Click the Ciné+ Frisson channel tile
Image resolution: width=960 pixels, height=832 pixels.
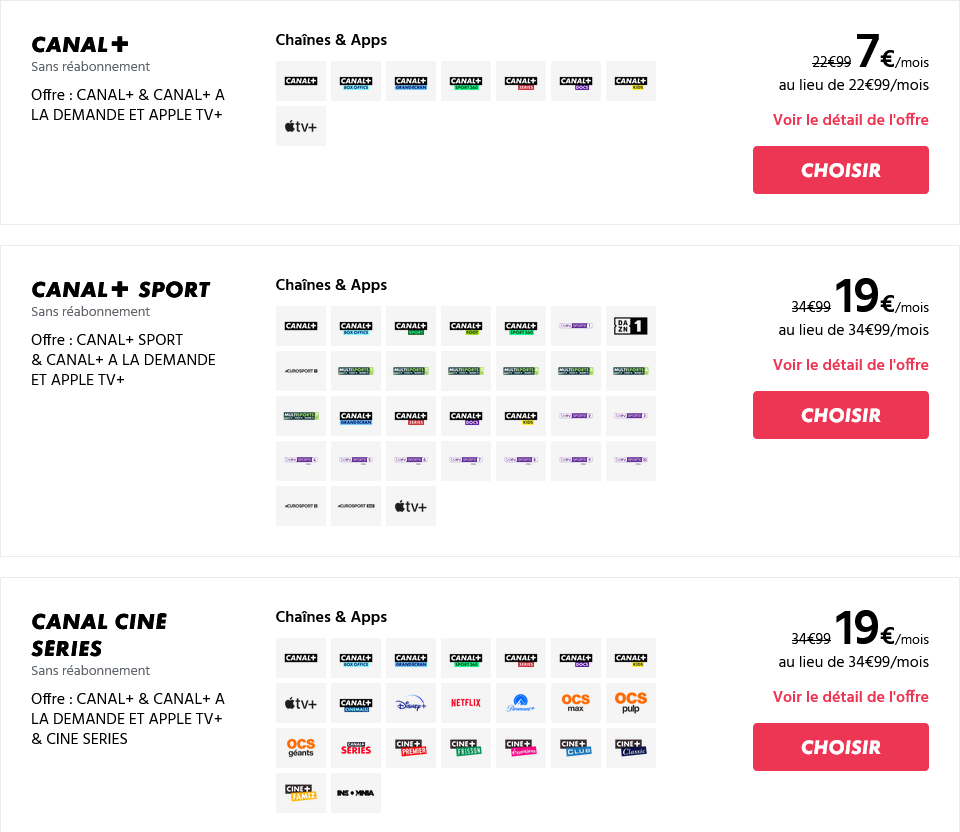[x=466, y=748]
